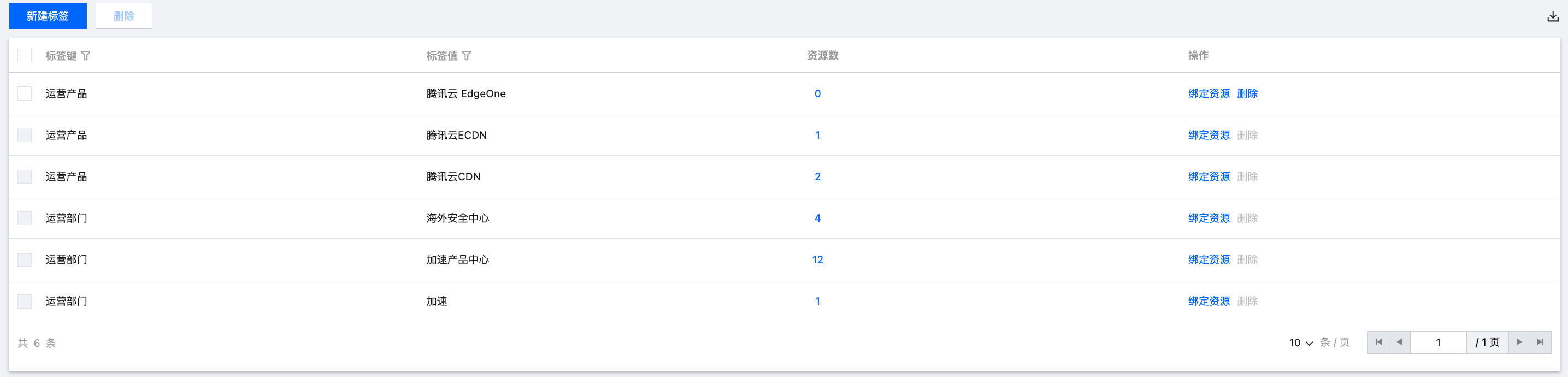This screenshot has width=1568, height=377.
Task: Tick the checkbox for 加速产品中心 row
Action: click(x=25, y=260)
